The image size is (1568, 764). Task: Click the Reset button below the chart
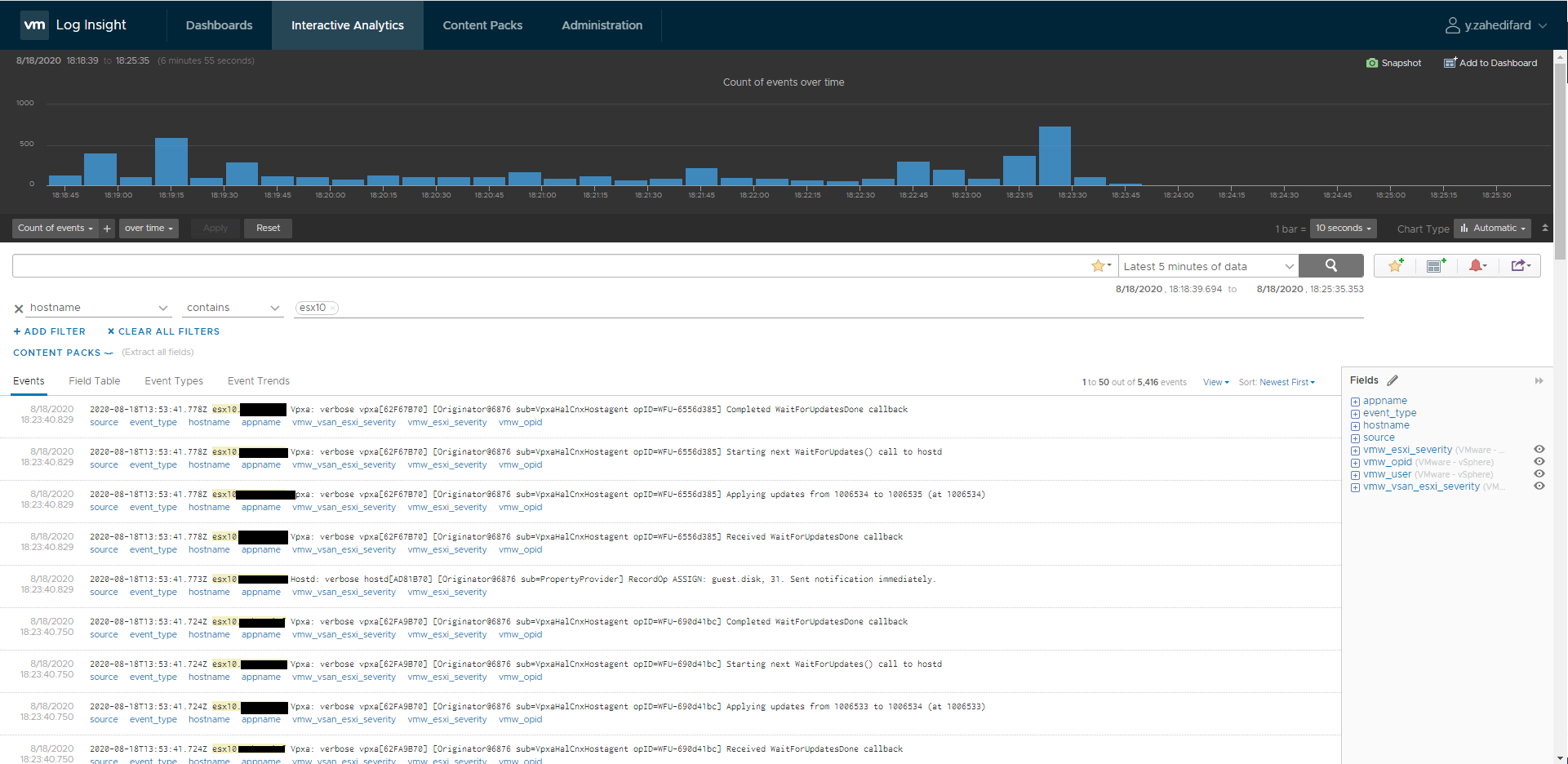(268, 228)
